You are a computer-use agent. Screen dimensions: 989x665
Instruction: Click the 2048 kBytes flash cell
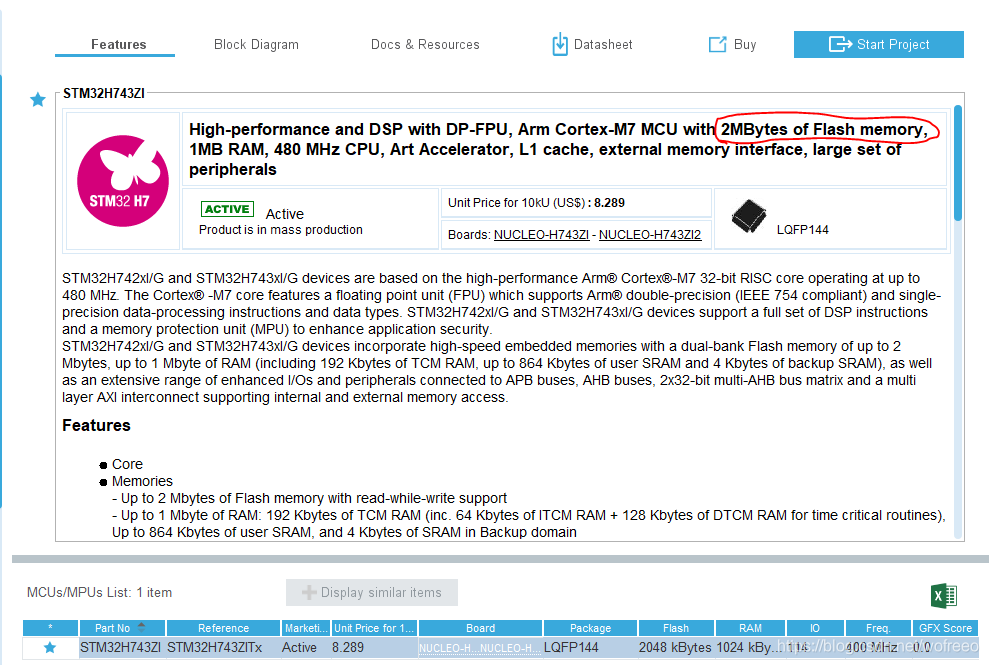pos(675,647)
